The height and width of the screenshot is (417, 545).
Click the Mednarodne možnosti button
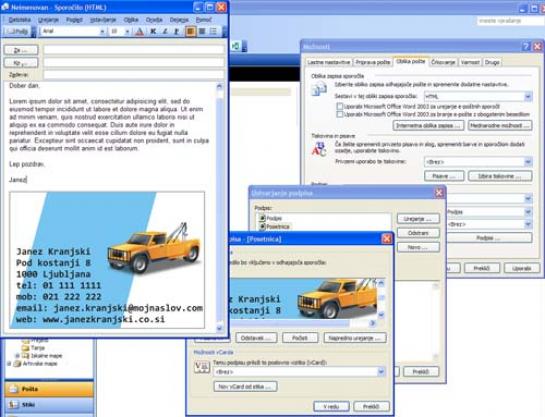click(x=500, y=125)
